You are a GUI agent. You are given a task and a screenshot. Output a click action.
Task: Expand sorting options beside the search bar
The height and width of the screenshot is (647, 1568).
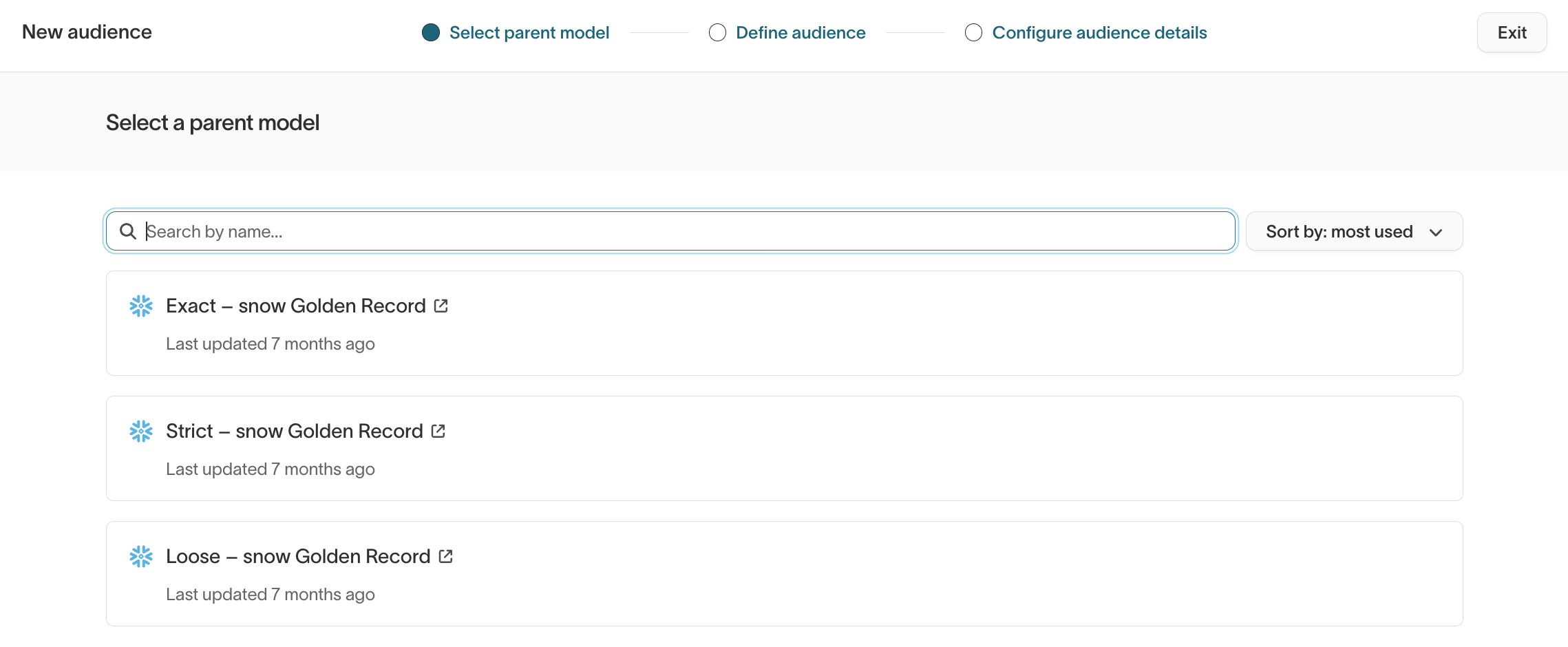point(1353,231)
